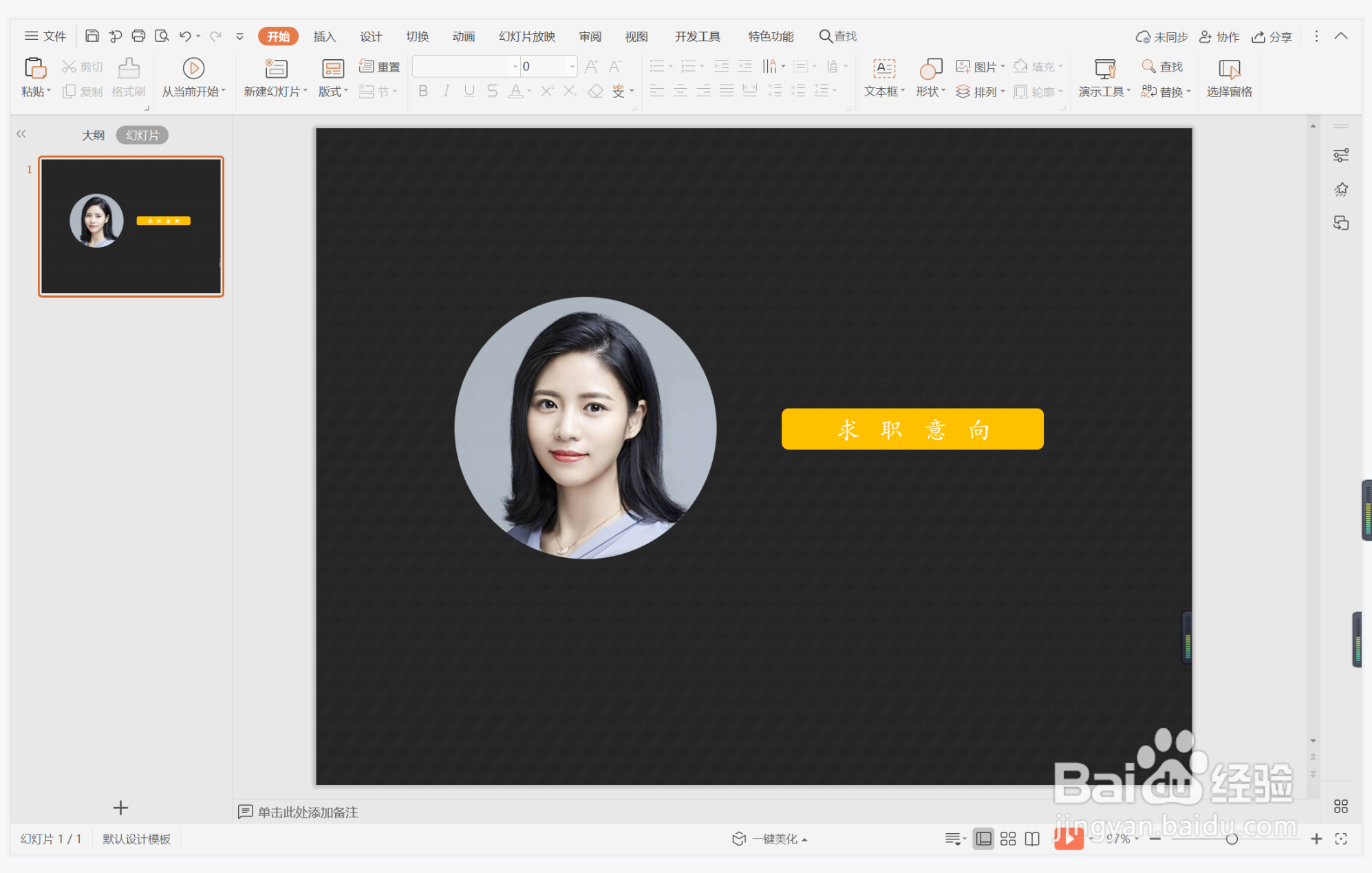Image resolution: width=1372 pixels, height=873 pixels.
Task: Switch to the Outline (大纲) pane tab
Action: coord(93,135)
